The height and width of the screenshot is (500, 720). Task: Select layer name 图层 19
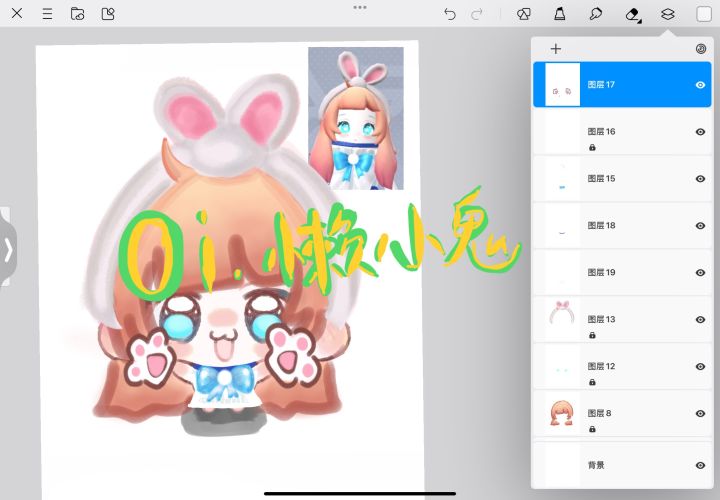coord(601,272)
